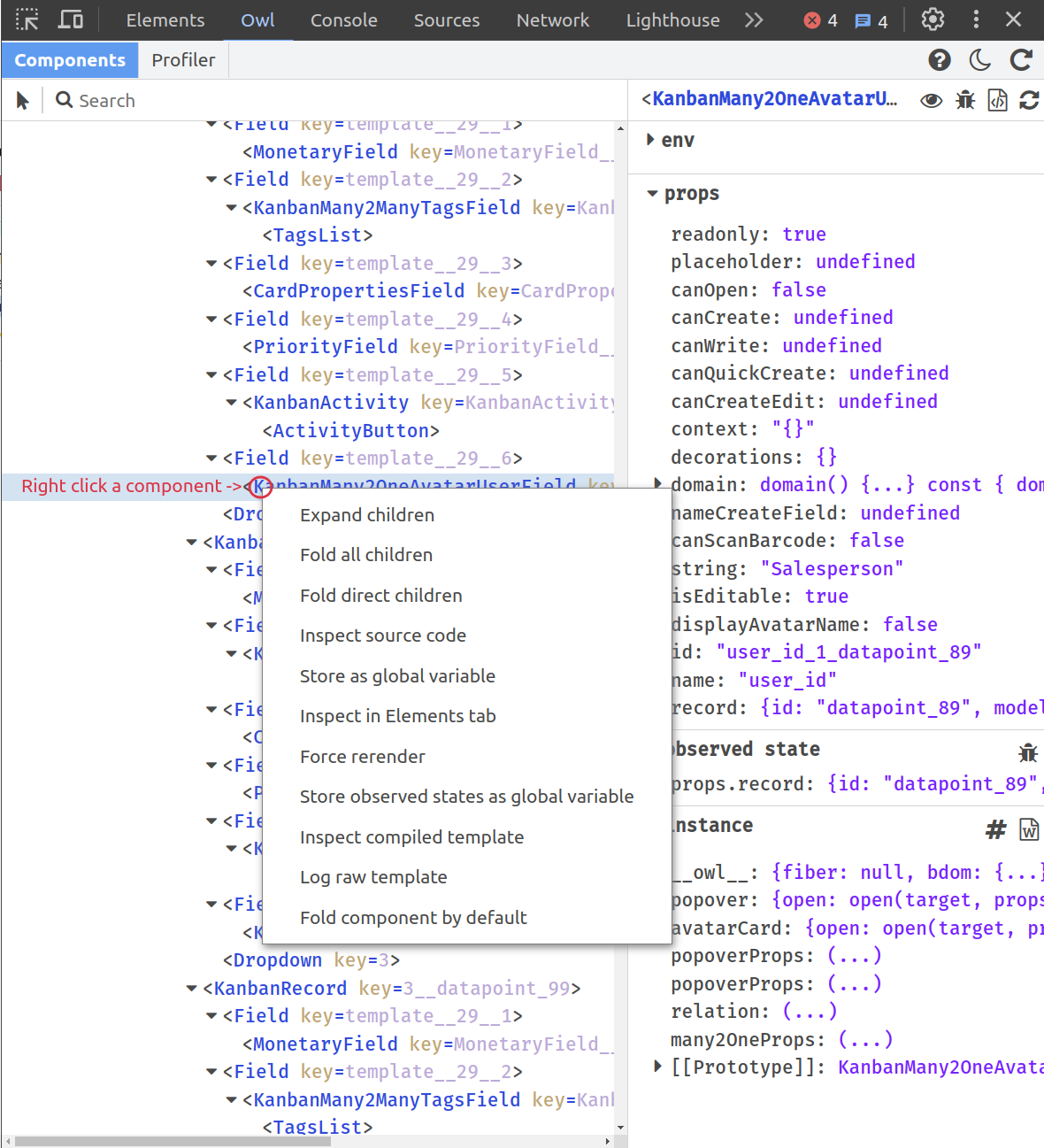The image size is (1044, 1148).
Task: Activate the component selection cursor tool
Action: (23, 101)
